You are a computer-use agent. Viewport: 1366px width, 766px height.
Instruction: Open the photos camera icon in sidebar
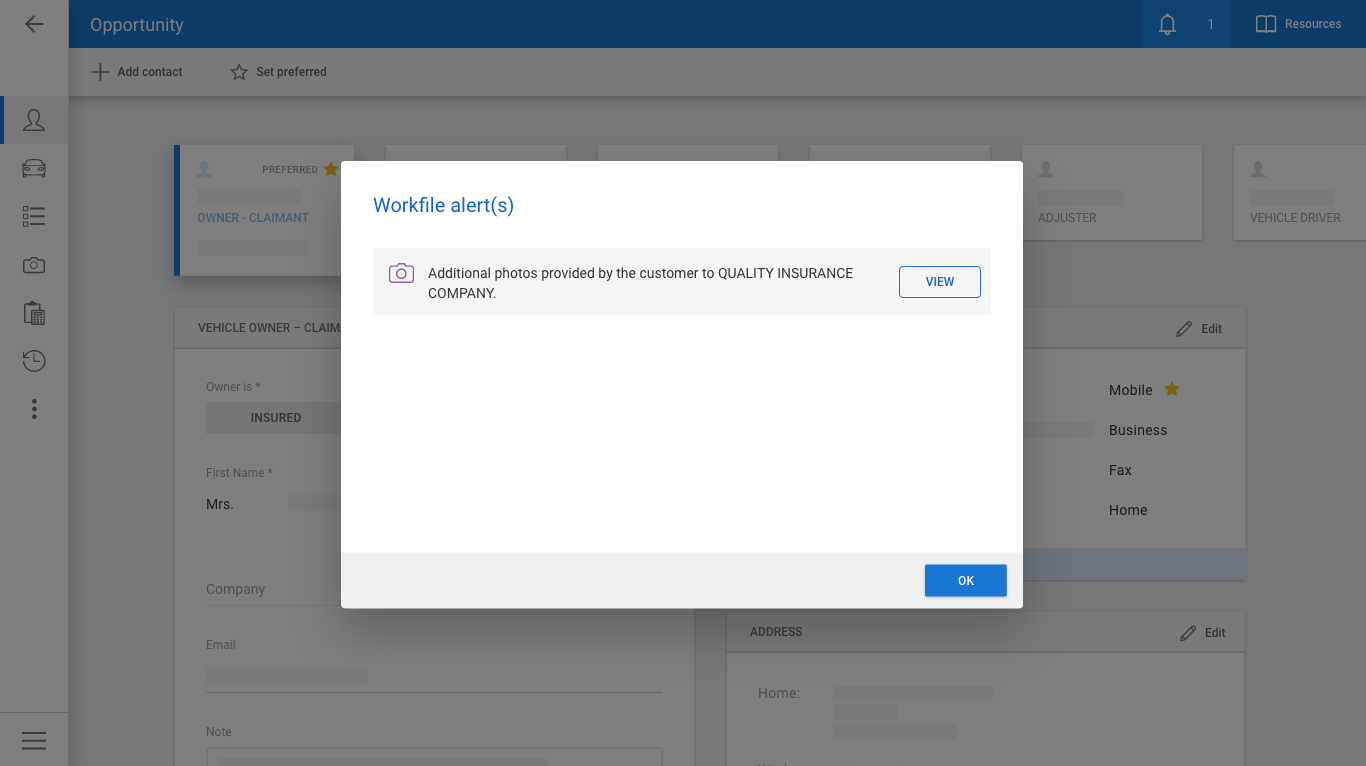pyautogui.click(x=34, y=265)
